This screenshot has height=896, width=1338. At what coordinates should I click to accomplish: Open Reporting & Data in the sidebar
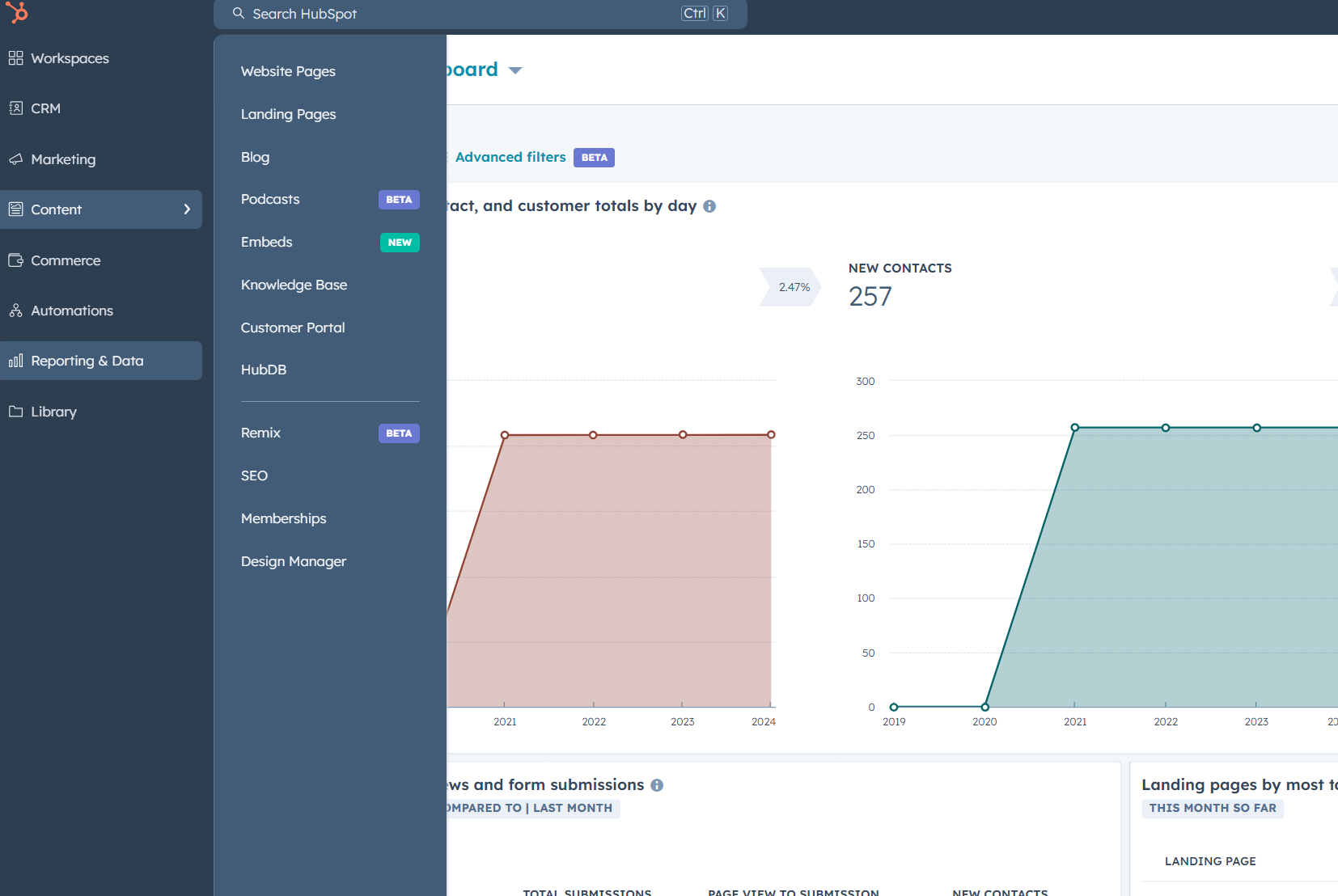[x=101, y=361]
